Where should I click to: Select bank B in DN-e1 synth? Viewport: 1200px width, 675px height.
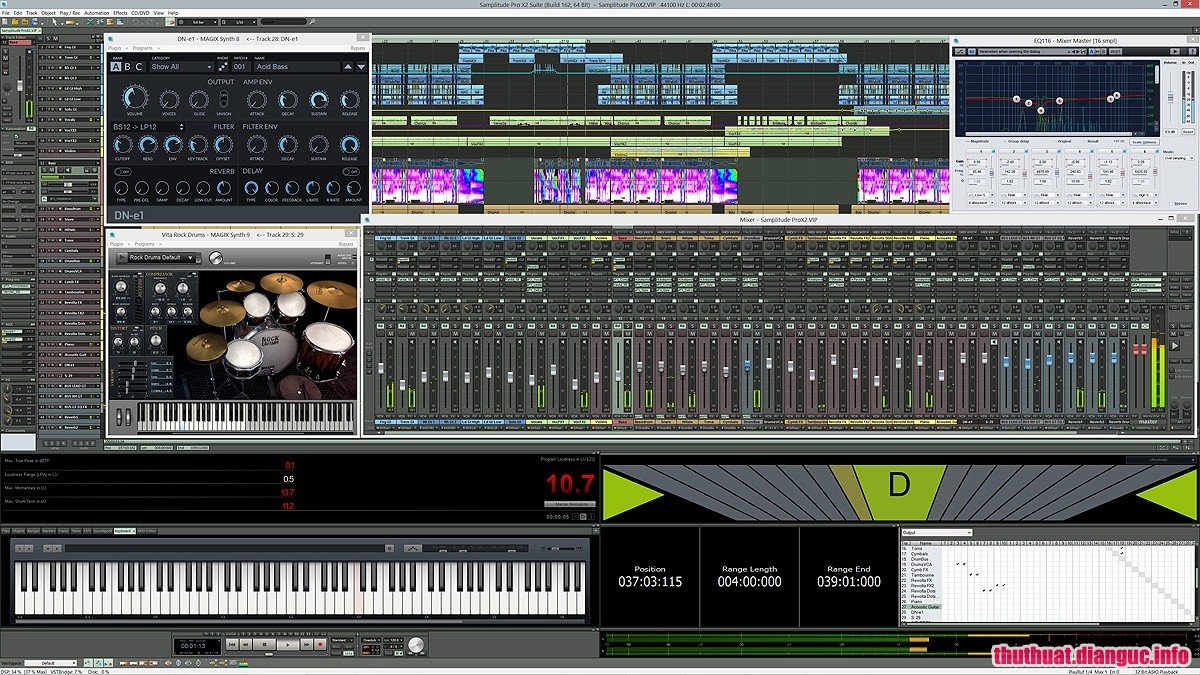coord(128,67)
